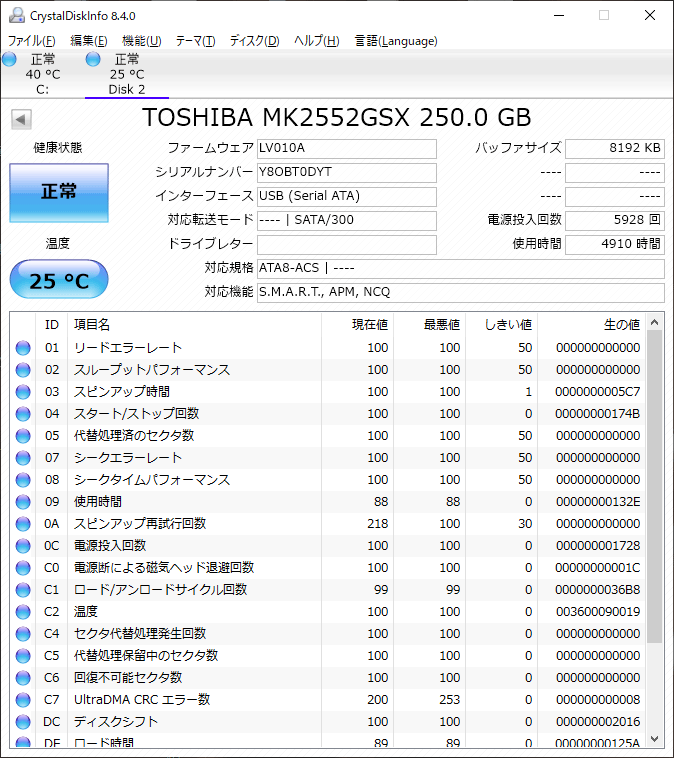Click worst value 253 in row C7
This screenshot has width=674, height=758.
click(x=450, y=700)
